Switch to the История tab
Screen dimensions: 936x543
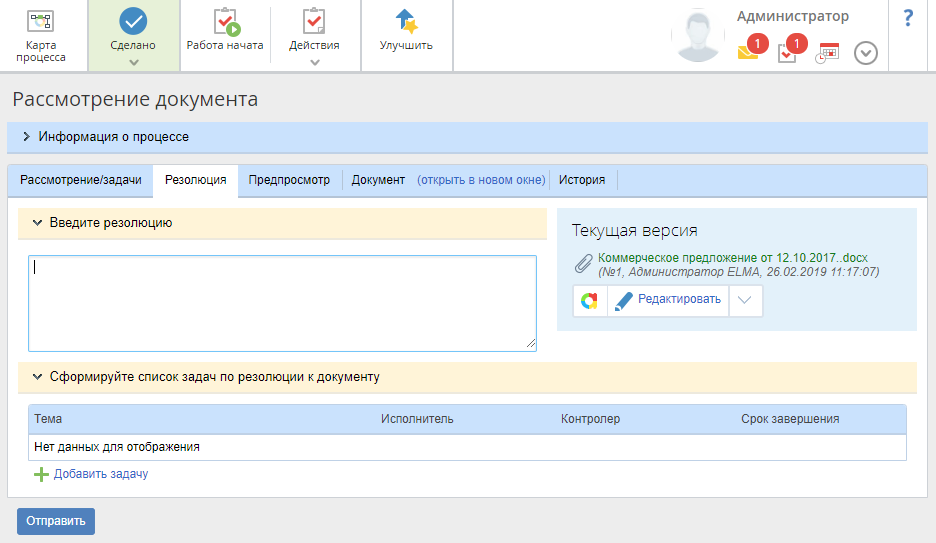582,180
